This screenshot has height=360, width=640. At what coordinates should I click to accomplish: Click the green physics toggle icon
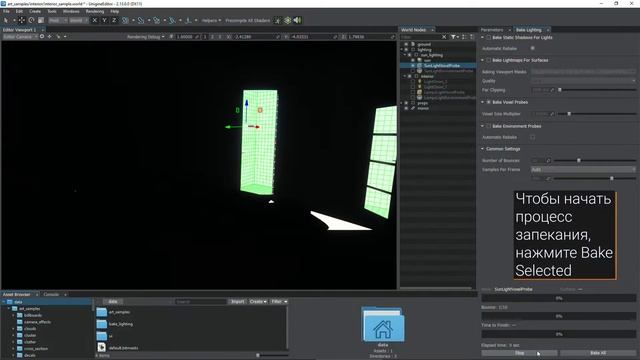point(288,20)
